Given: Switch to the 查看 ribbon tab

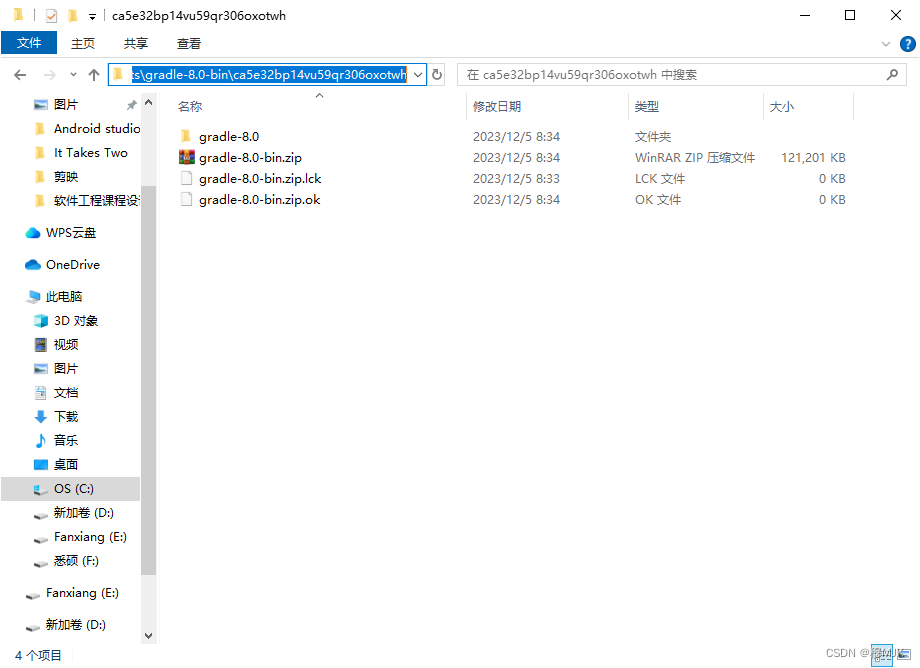Looking at the screenshot, I should 190,43.
